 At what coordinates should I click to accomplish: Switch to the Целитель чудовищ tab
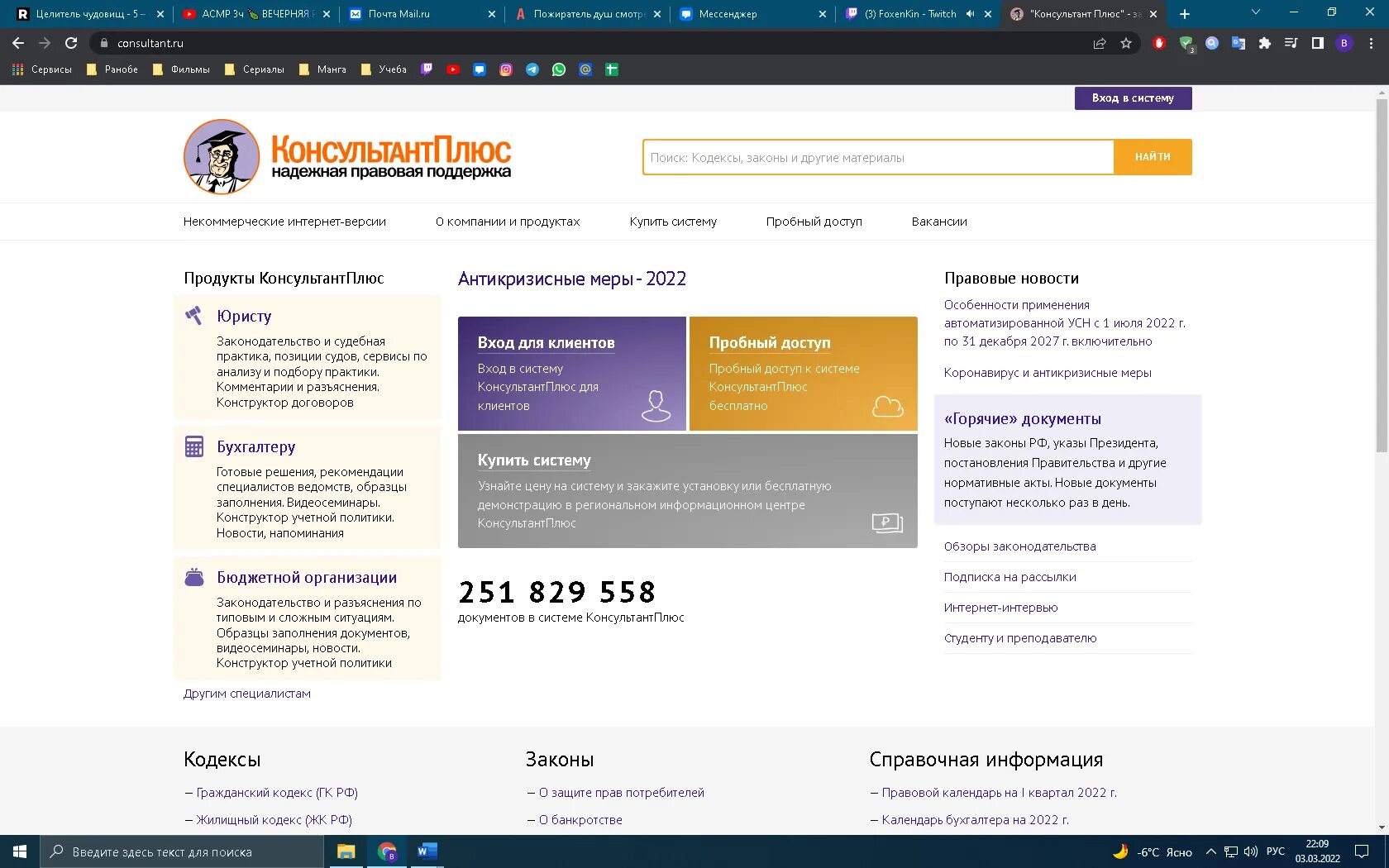coord(88,14)
